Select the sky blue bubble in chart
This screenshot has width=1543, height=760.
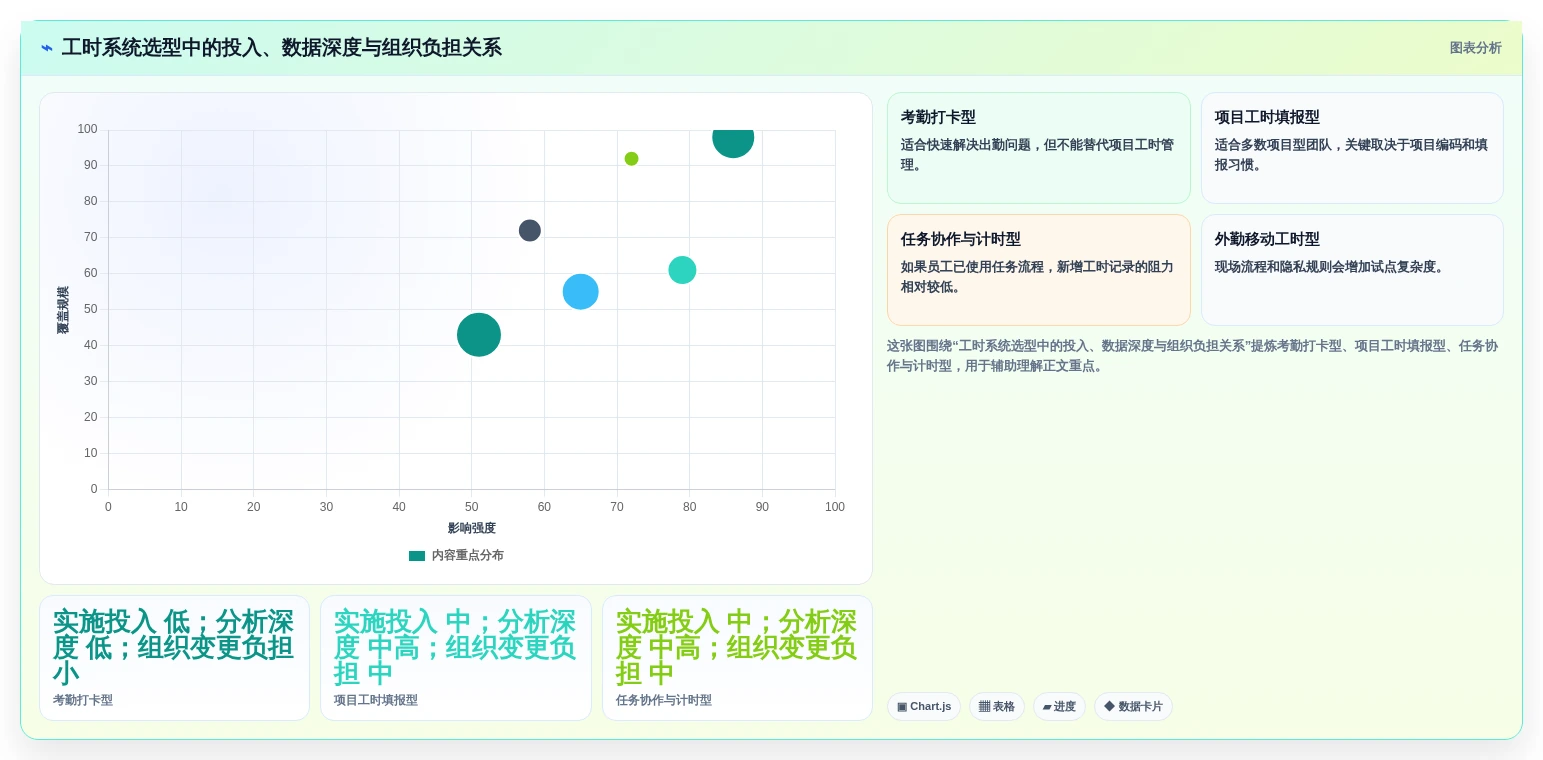[581, 292]
